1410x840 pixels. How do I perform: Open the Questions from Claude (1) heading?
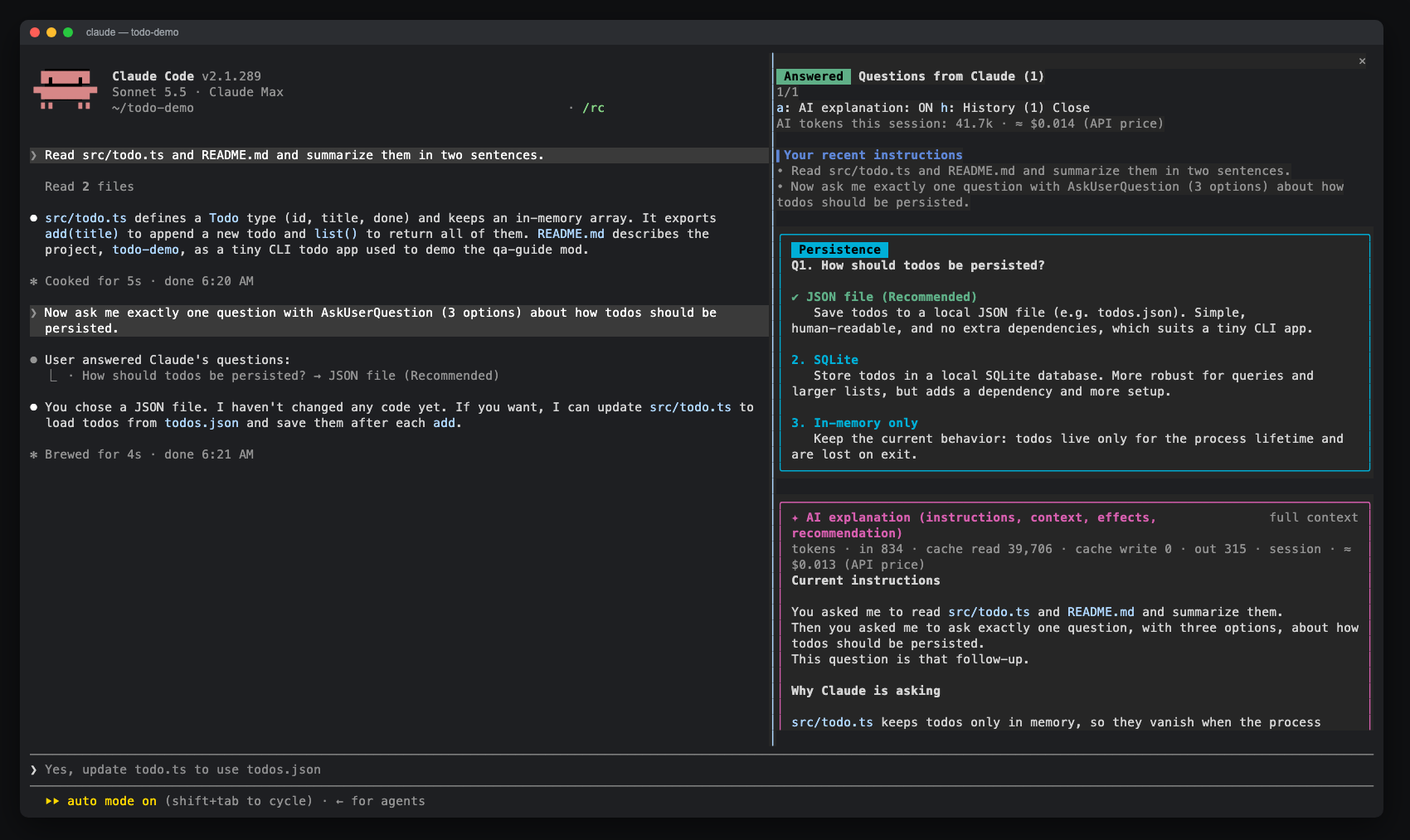click(x=951, y=76)
